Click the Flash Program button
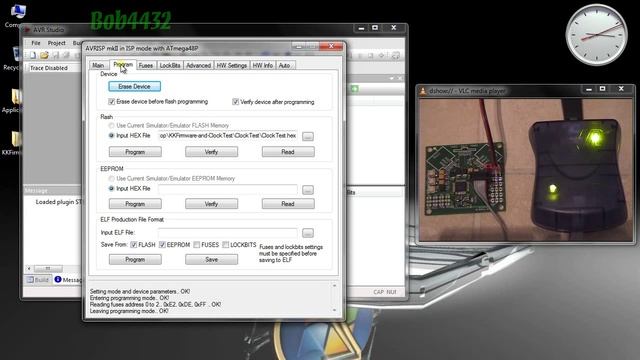This screenshot has width=640, height=360. (135, 152)
